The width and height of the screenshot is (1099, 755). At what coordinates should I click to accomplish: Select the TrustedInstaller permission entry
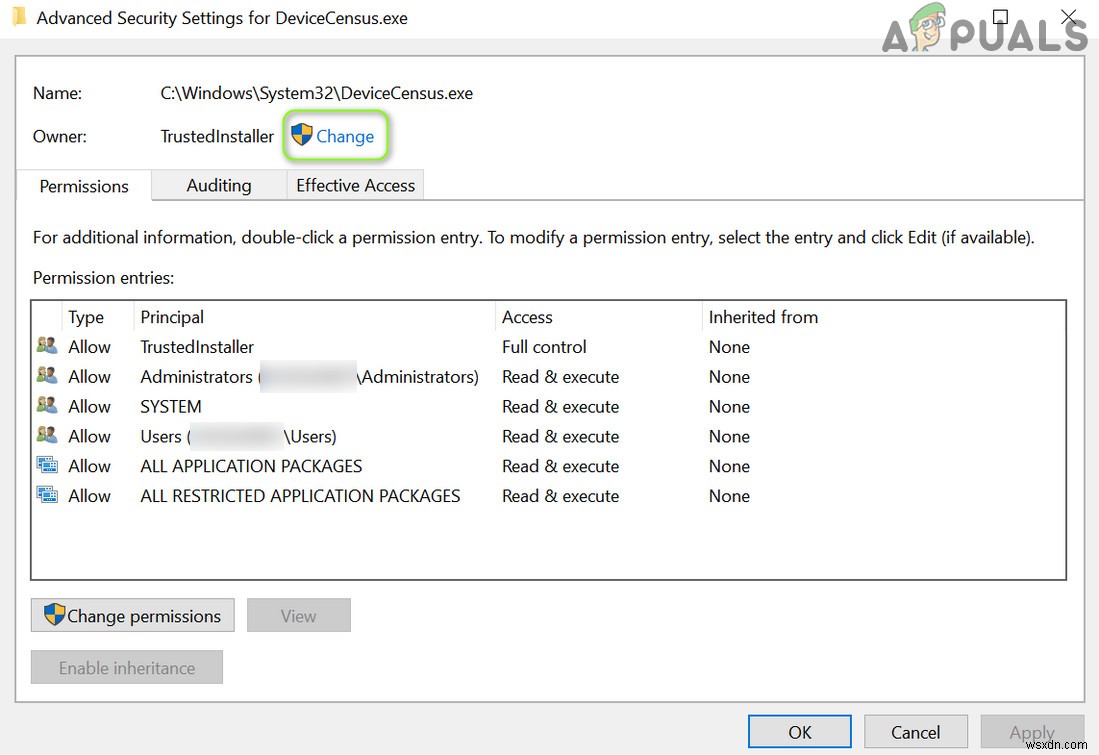point(549,346)
